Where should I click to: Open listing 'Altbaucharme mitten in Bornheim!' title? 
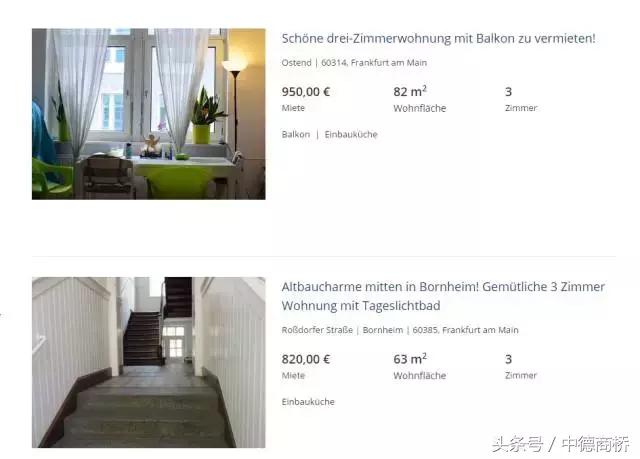click(443, 296)
